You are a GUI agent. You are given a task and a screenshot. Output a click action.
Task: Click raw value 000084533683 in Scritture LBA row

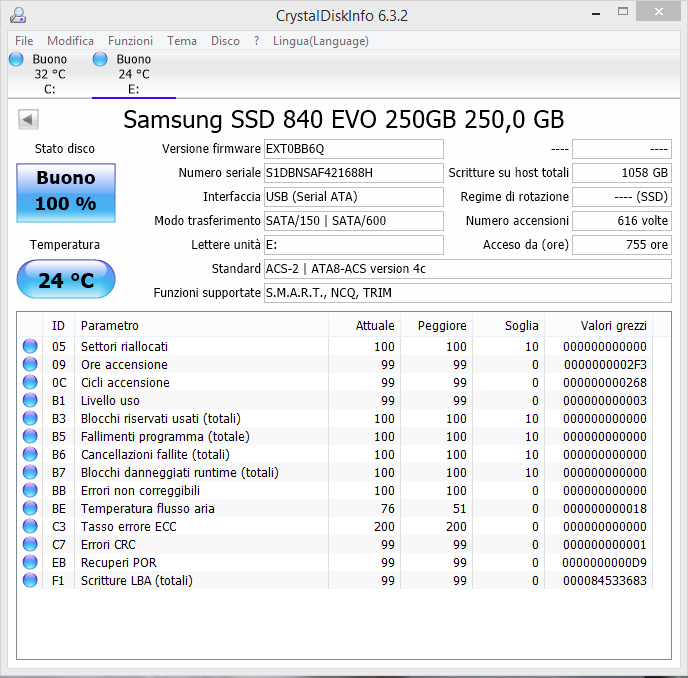[605, 581]
